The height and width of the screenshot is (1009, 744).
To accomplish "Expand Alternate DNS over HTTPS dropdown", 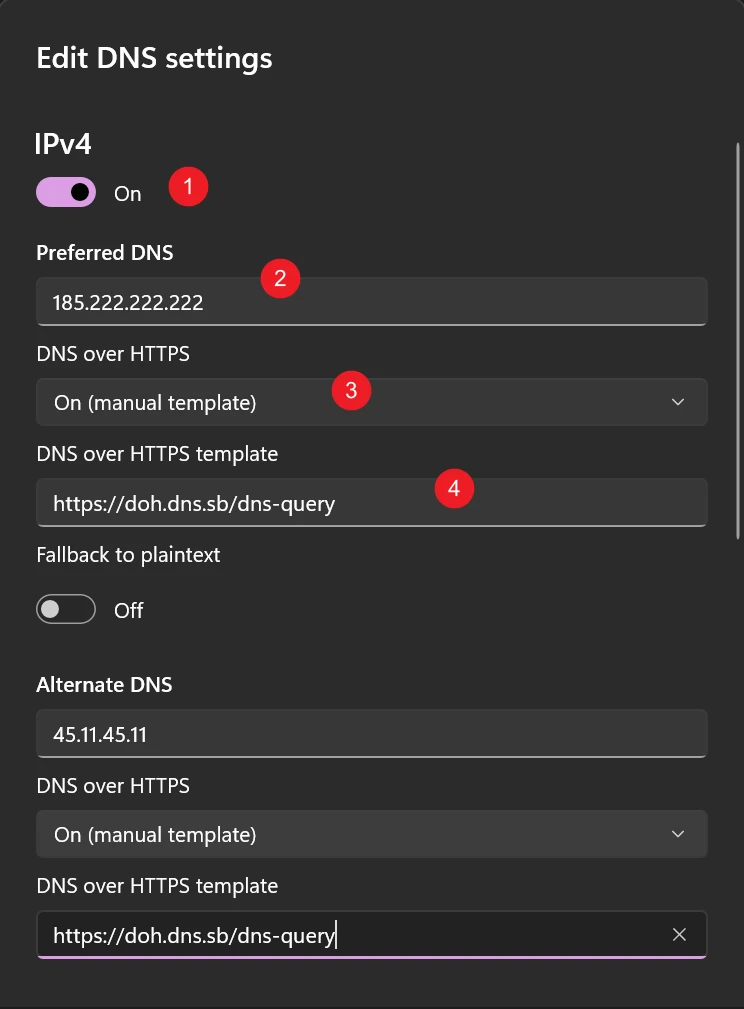I will point(371,834).
